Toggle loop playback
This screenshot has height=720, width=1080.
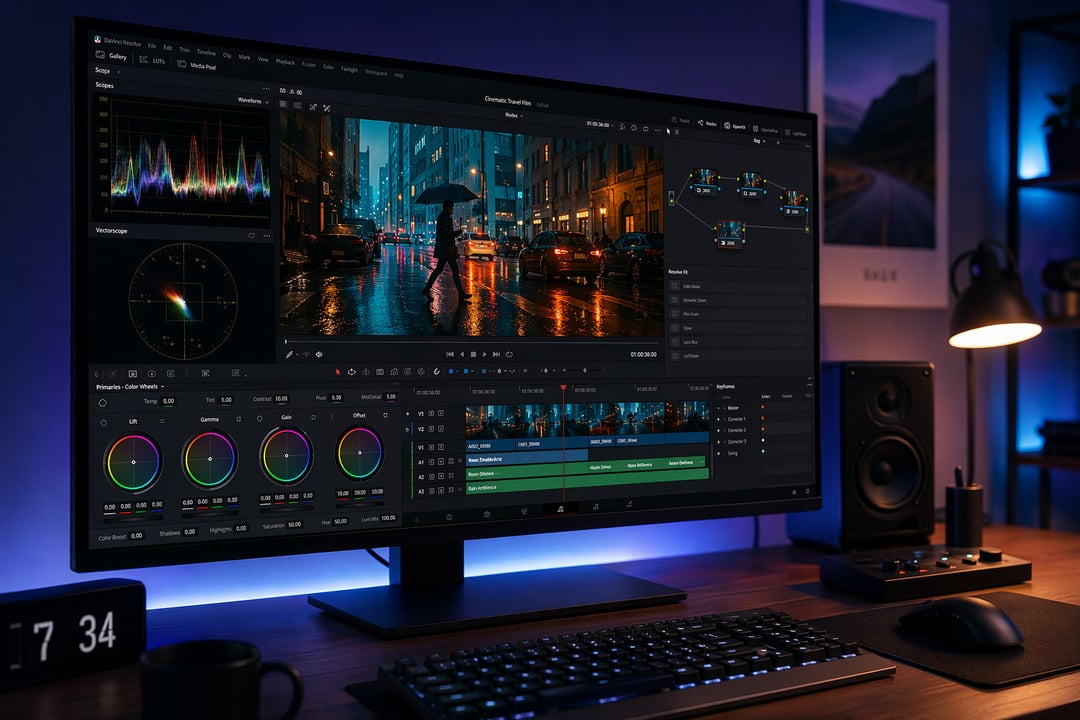[509, 354]
